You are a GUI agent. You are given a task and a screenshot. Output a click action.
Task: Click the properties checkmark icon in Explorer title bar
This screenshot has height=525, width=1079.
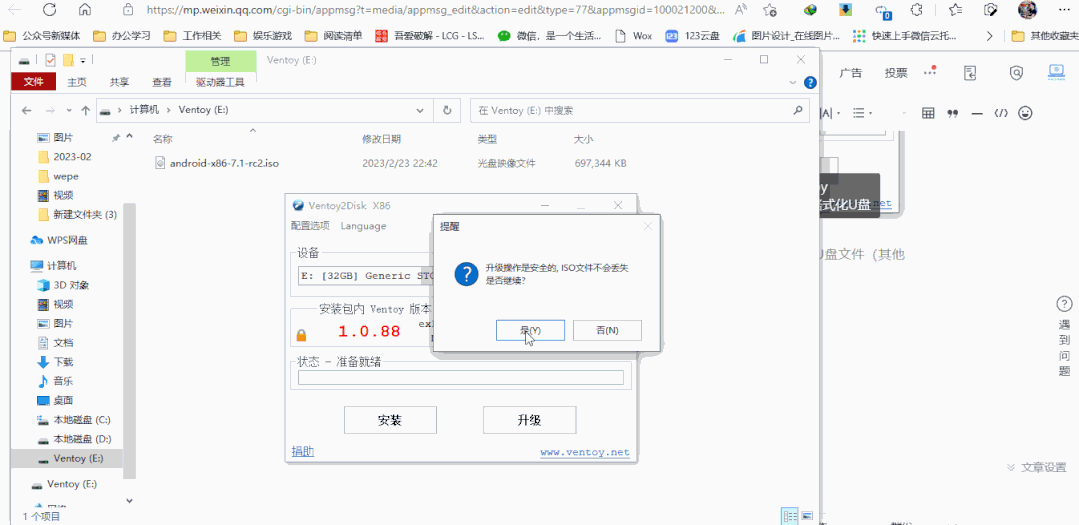(50, 60)
